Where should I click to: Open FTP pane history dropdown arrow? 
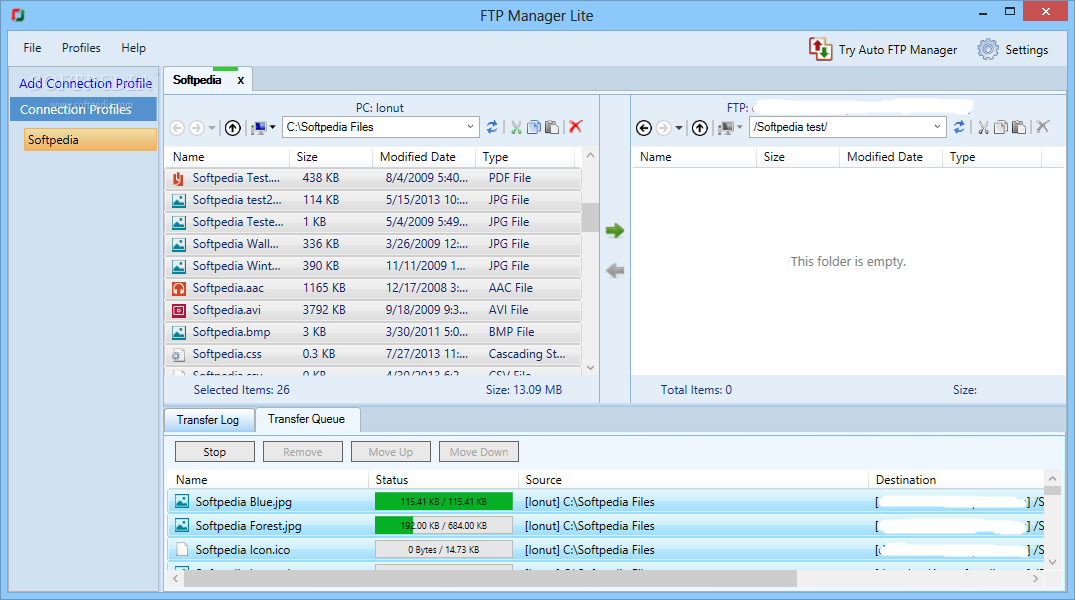[679, 128]
